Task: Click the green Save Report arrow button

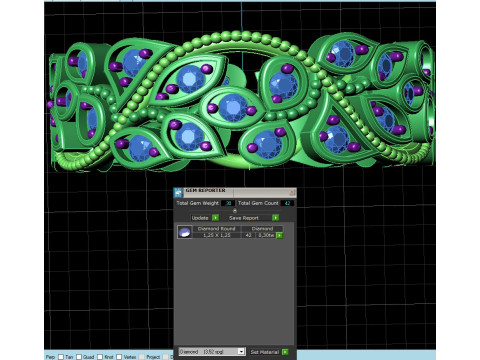Action: (x=275, y=218)
